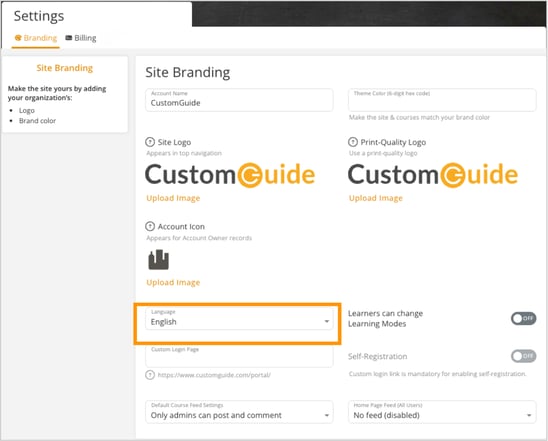Open the Language dropdown set to English
This screenshot has height=441, width=548.
tap(239, 318)
